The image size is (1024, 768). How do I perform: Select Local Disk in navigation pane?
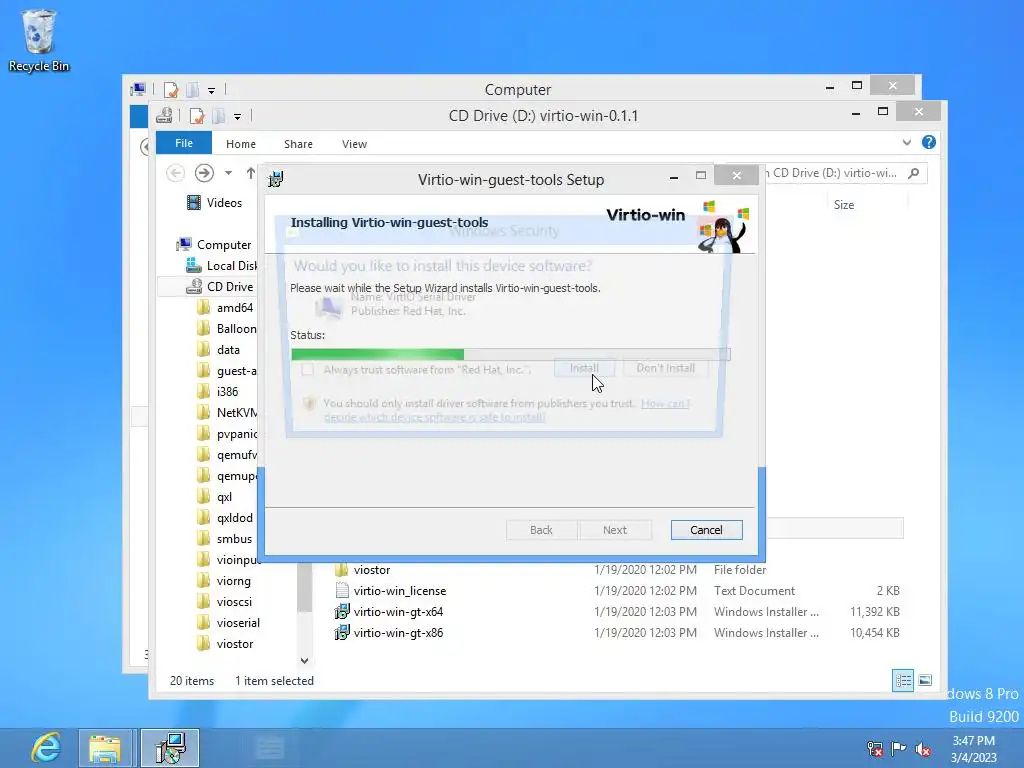[221, 266]
